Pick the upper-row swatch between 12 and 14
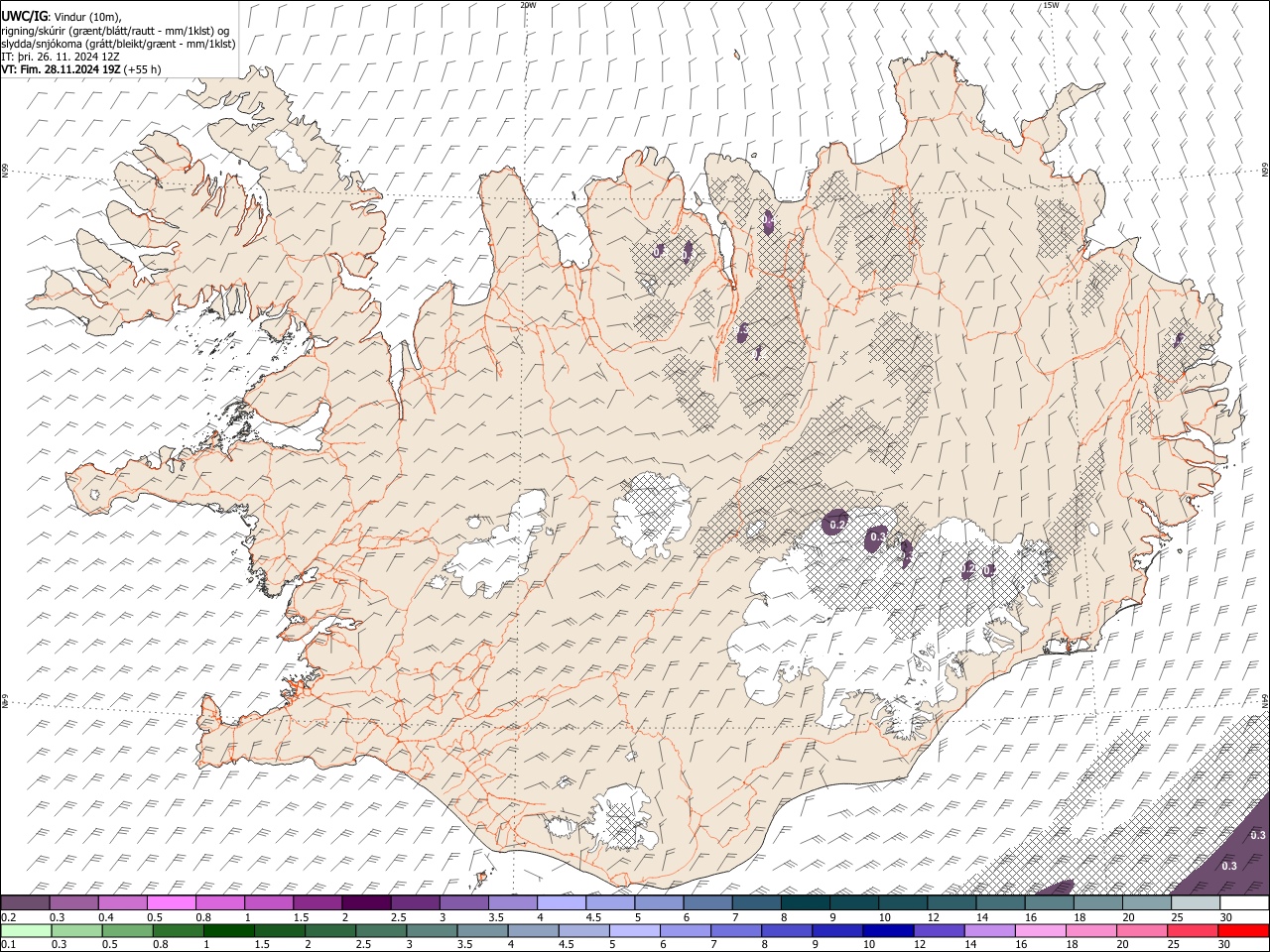1270x952 pixels. point(952,903)
